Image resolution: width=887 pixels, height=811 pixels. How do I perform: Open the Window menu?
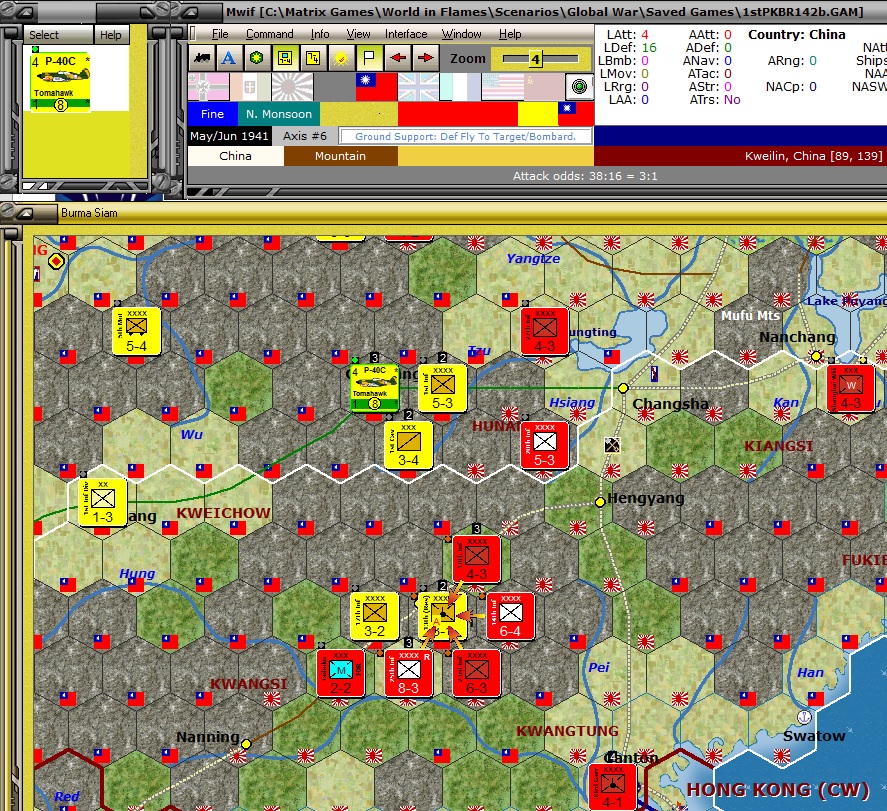tap(461, 34)
